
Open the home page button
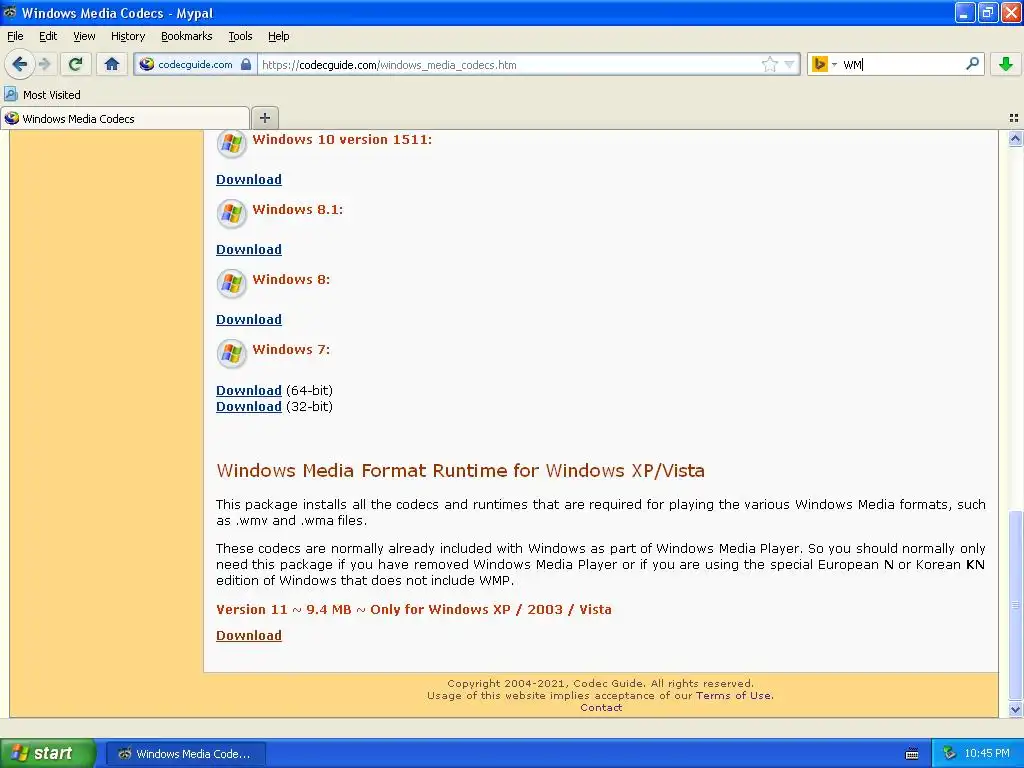[x=112, y=64]
